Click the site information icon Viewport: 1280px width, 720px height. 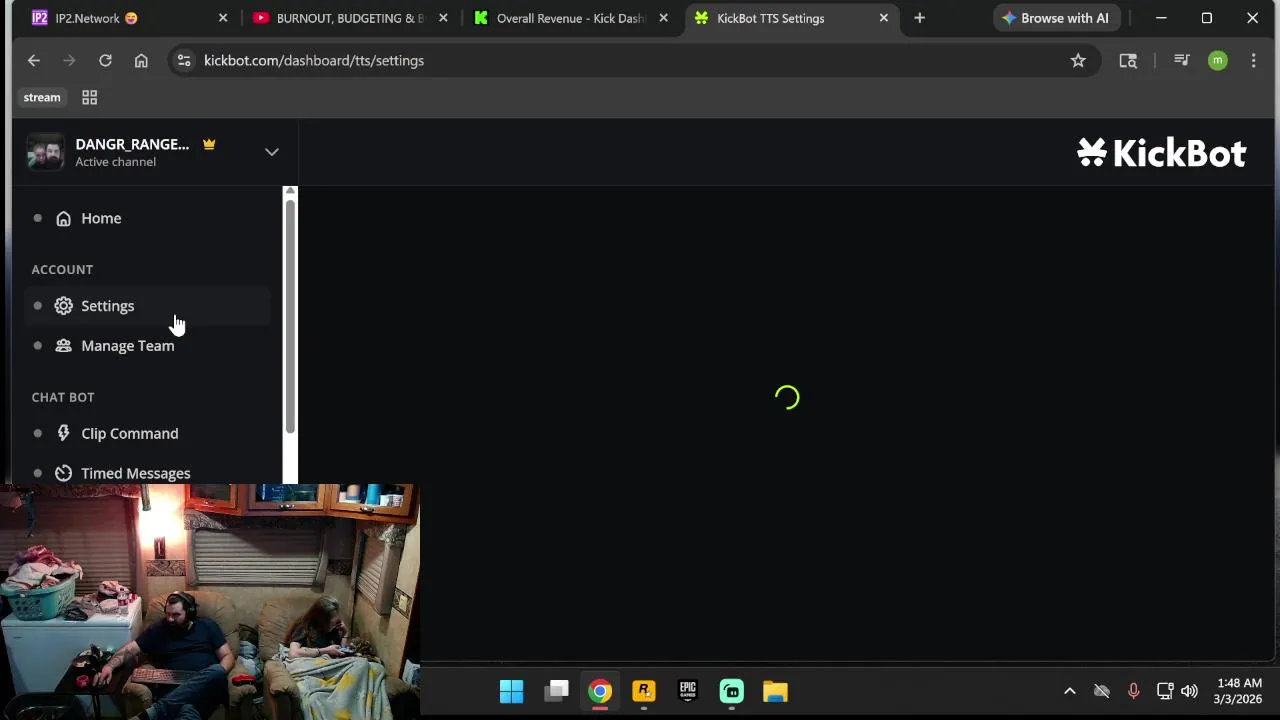tap(183, 61)
